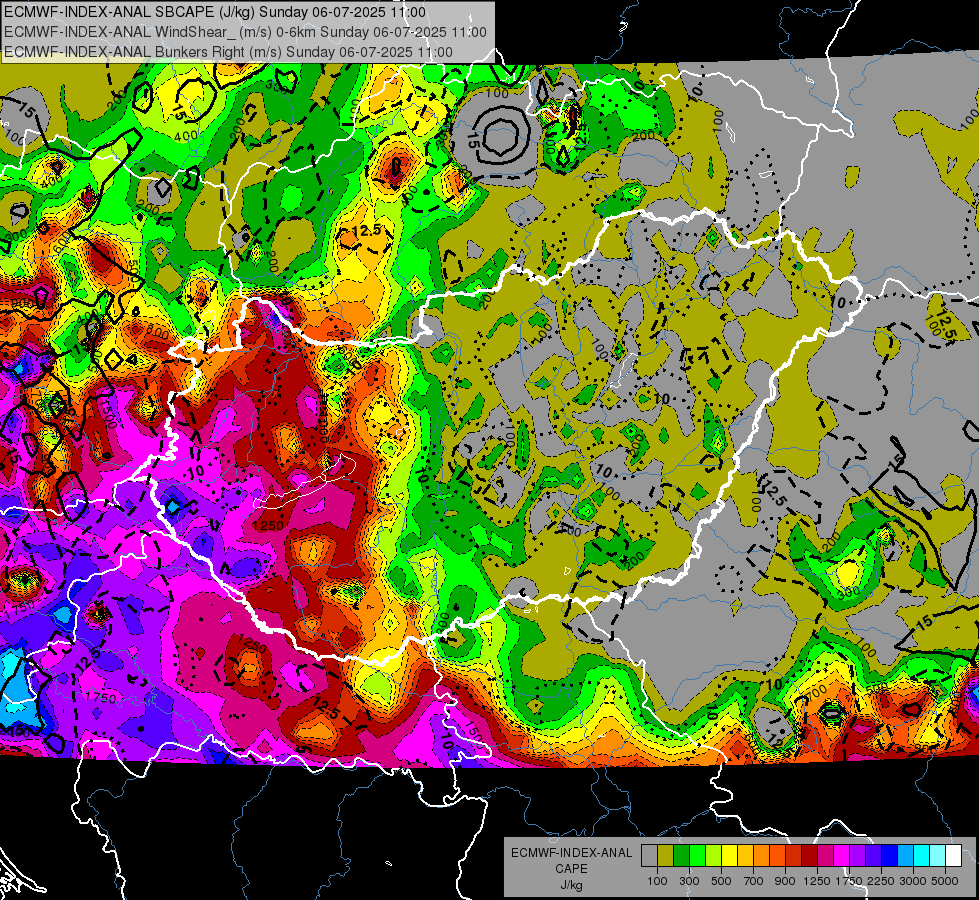Select the bright magenta legend swatch
The image size is (979, 900).
pos(842,856)
